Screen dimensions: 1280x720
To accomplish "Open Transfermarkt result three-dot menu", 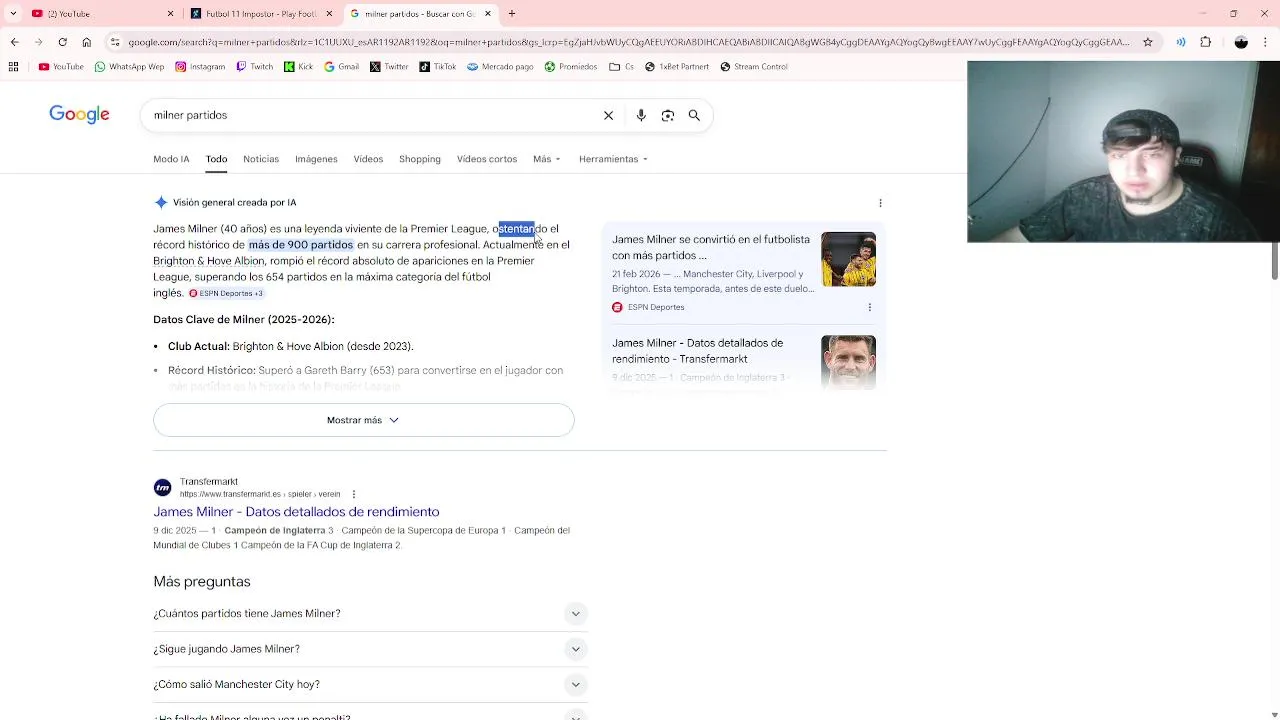I will 353,494.
